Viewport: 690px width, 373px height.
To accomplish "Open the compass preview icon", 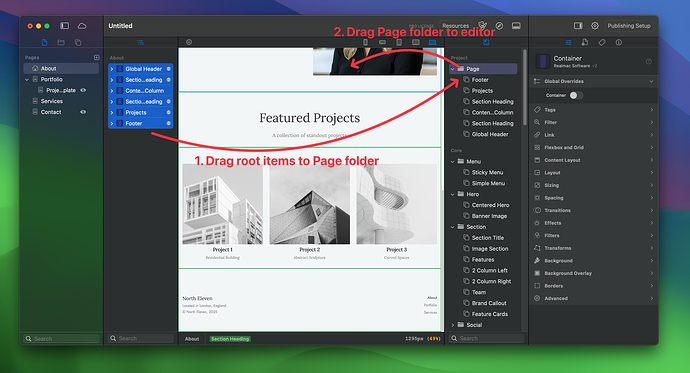I will 499,26.
